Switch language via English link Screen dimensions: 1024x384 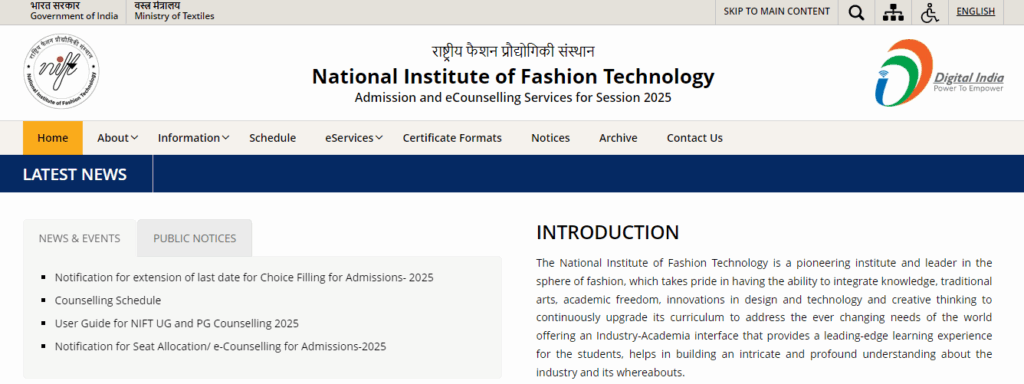coord(976,11)
